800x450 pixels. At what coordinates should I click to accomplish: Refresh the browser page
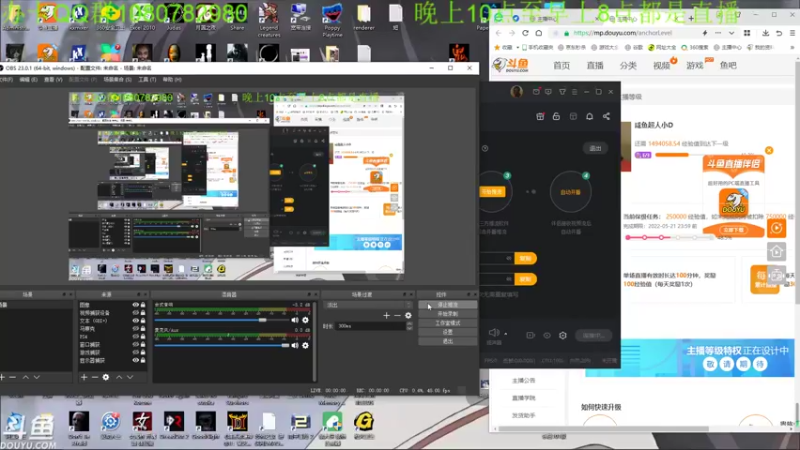(525, 33)
